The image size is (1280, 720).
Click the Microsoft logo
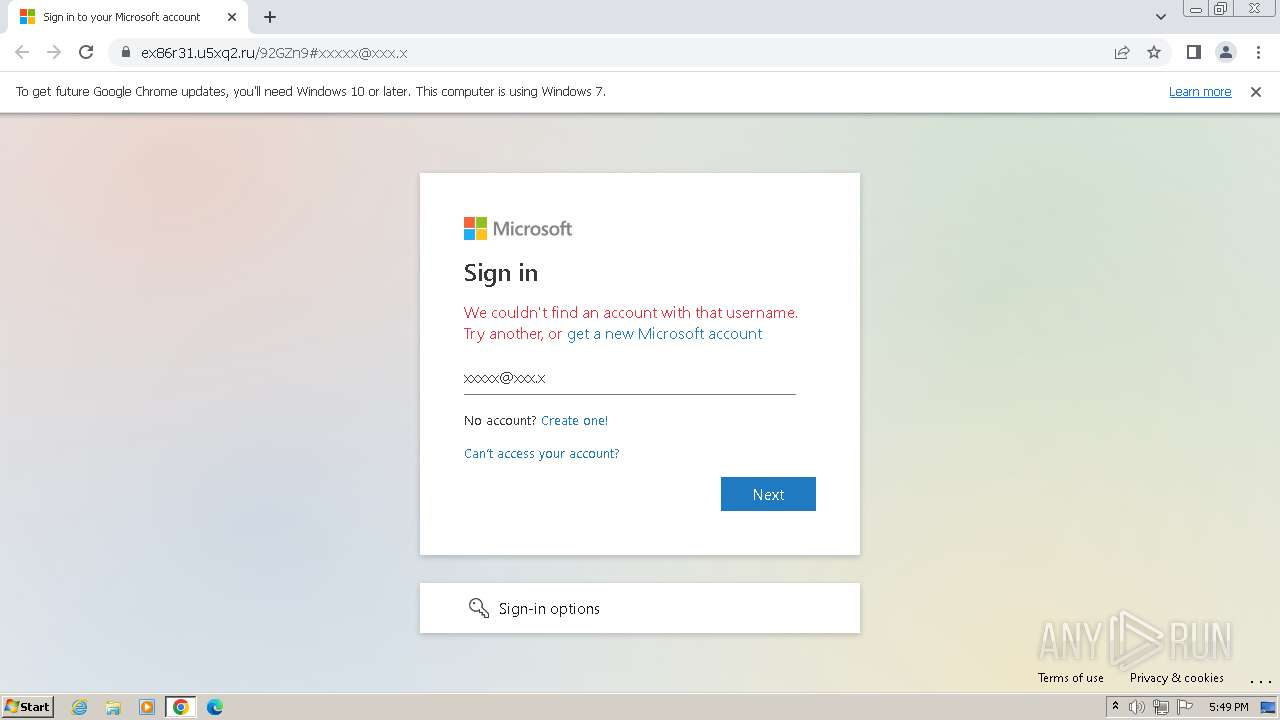518,229
